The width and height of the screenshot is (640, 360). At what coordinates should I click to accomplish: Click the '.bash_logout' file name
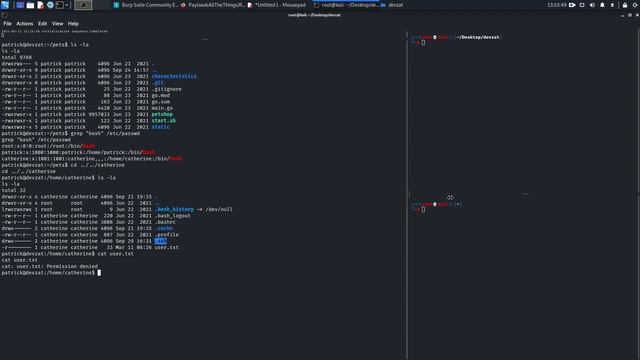[173, 216]
